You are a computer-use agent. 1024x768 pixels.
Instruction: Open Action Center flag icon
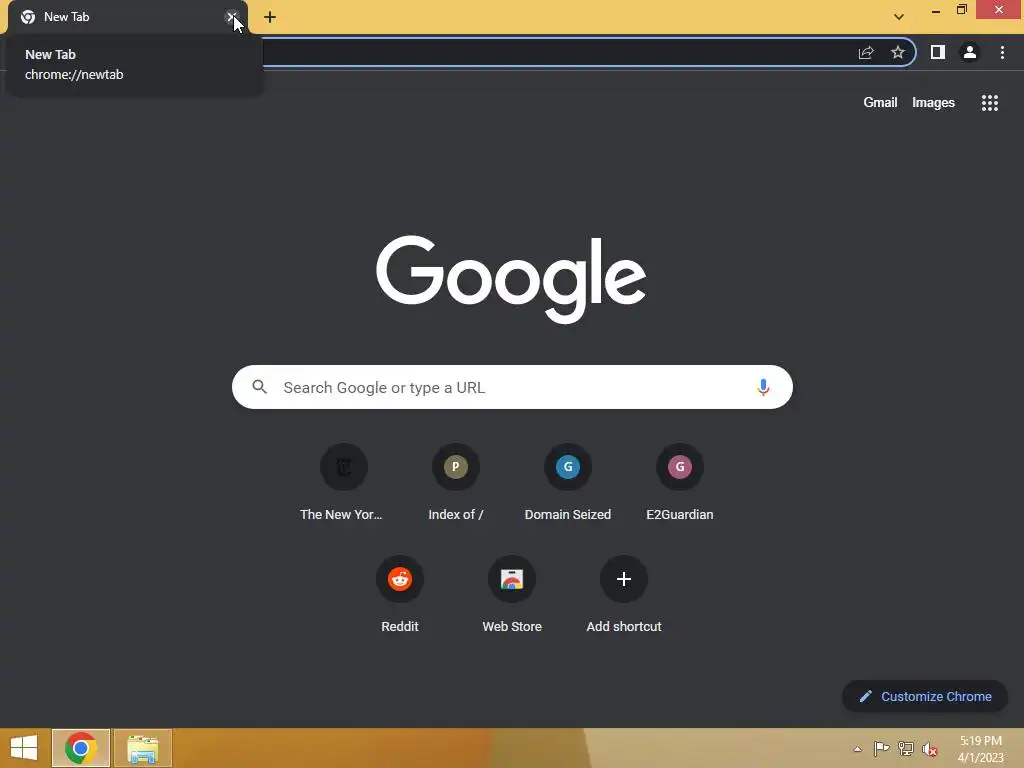click(881, 749)
